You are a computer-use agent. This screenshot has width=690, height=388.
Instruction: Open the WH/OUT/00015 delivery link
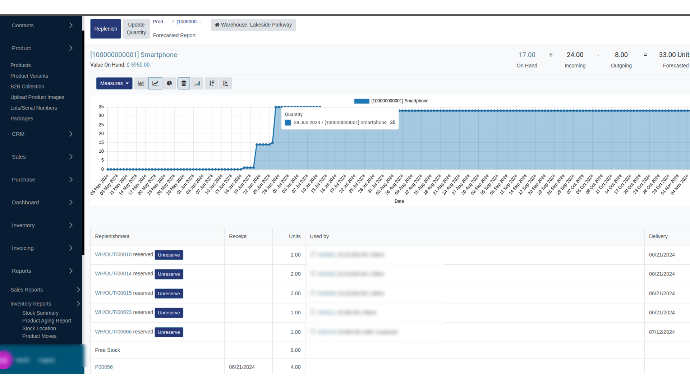coord(113,293)
